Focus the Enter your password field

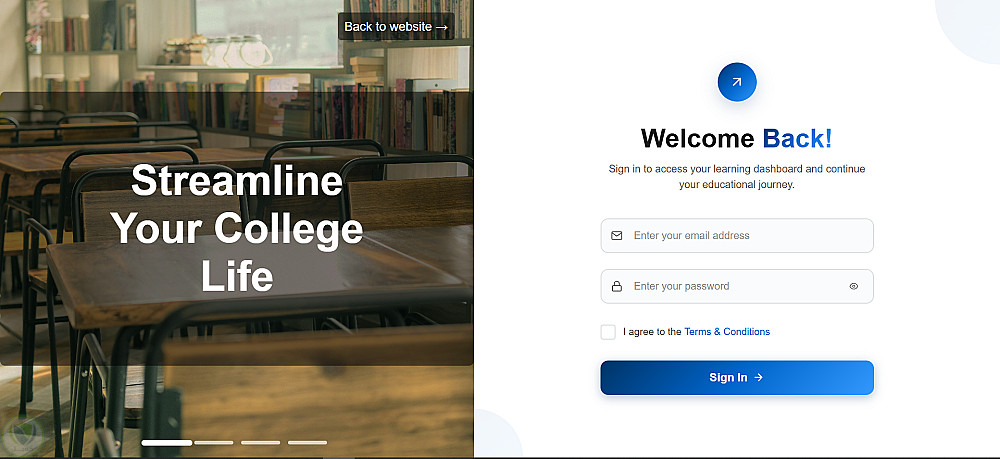[x=737, y=286]
